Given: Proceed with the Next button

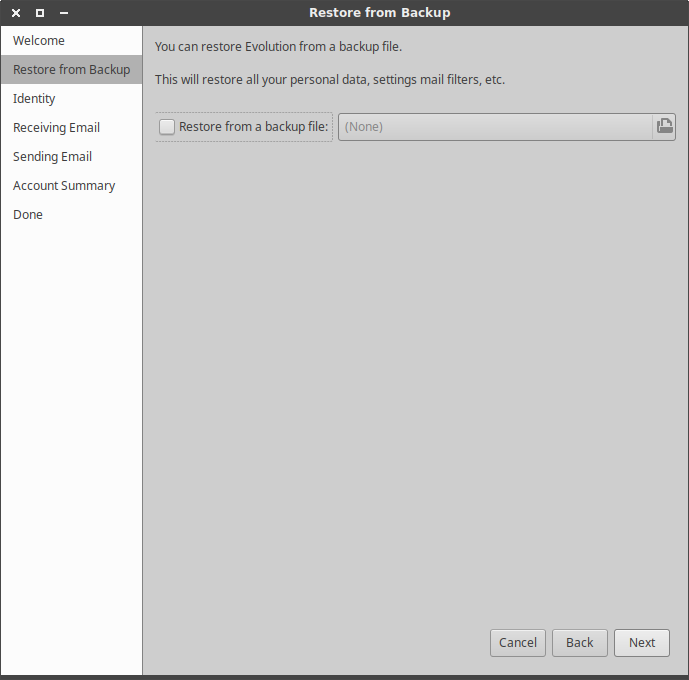Looking at the screenshot, I should (642, 643).
